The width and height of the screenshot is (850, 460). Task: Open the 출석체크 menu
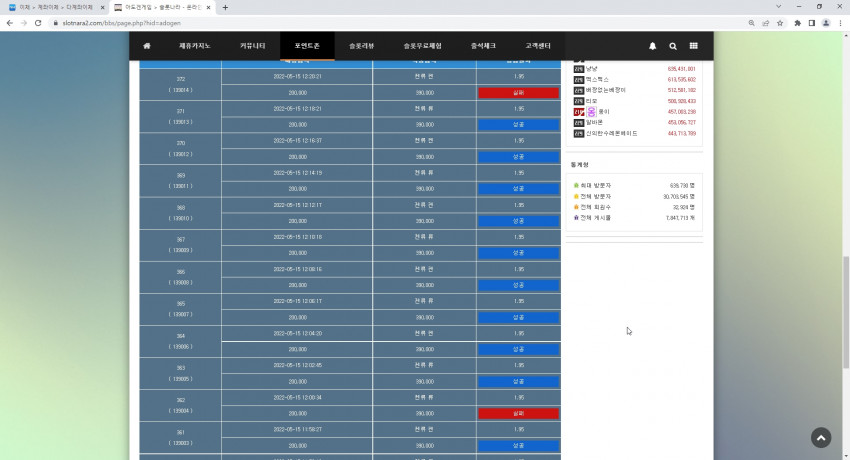click(483, 46)
